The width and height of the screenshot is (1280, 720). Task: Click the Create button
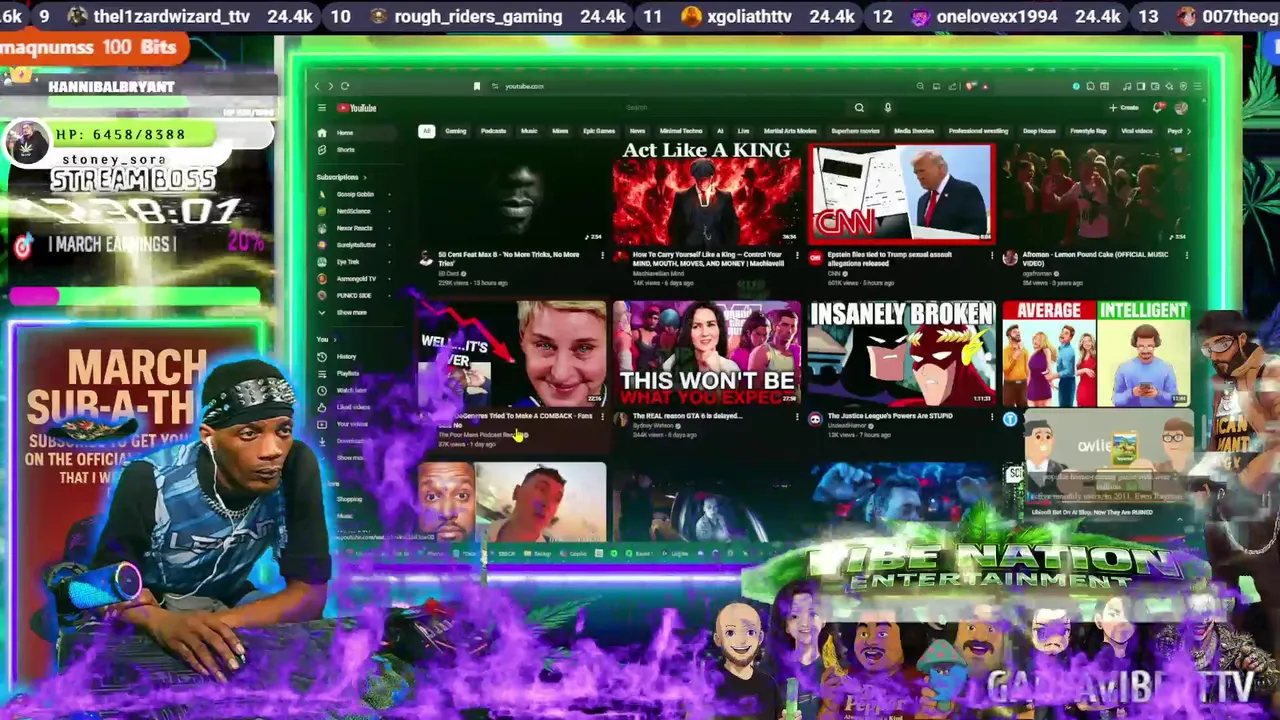(x=1124, y=108)
